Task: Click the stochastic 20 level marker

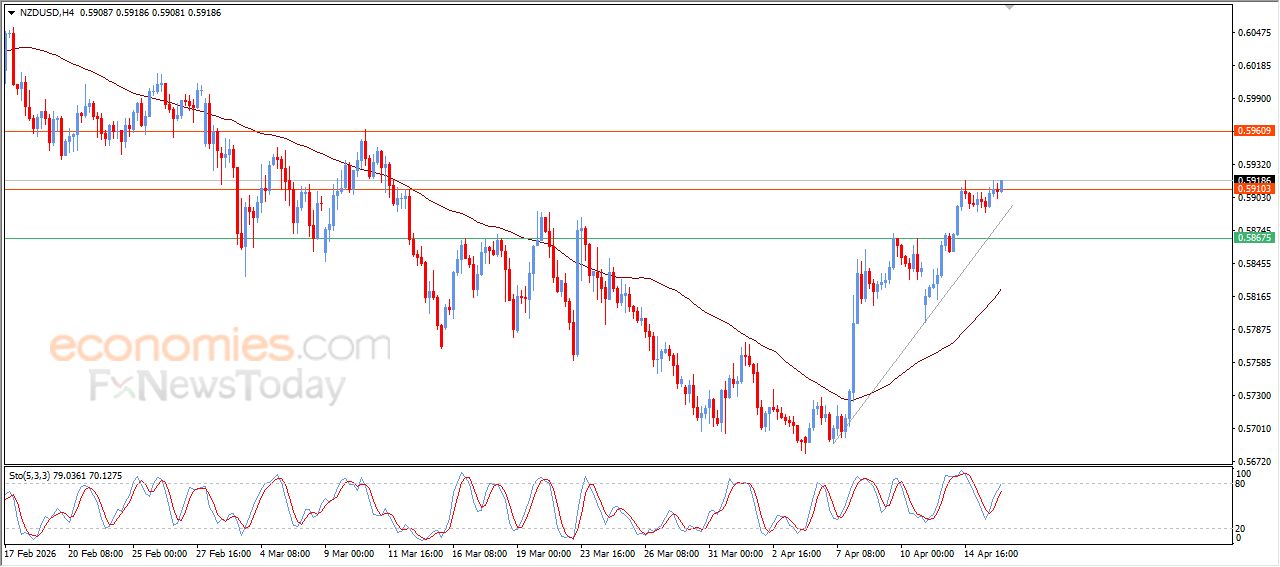Action: point(1242,527)
